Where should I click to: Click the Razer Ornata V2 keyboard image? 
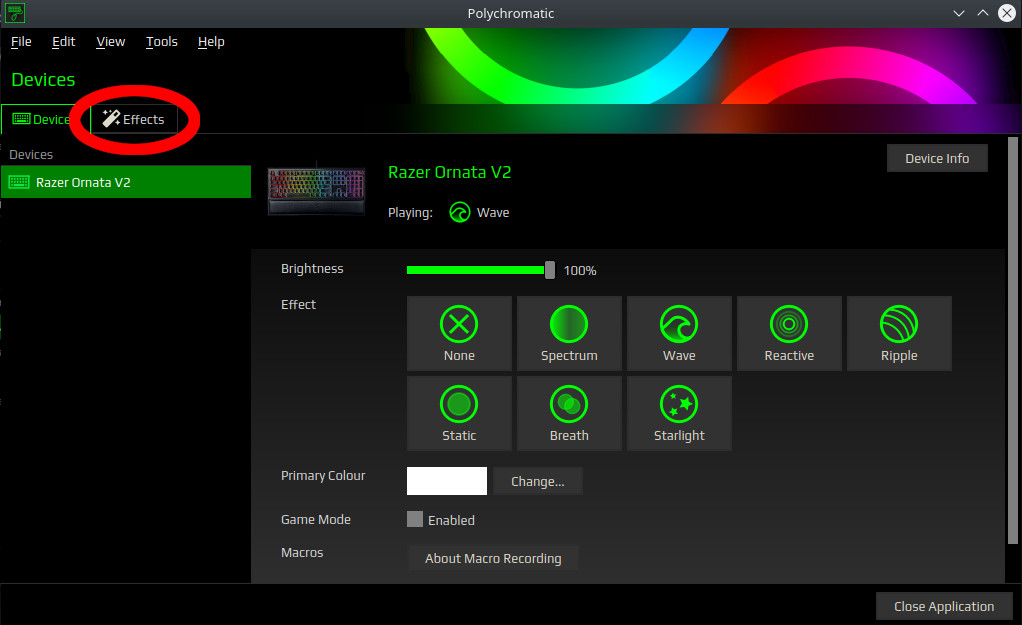(316, 190)
